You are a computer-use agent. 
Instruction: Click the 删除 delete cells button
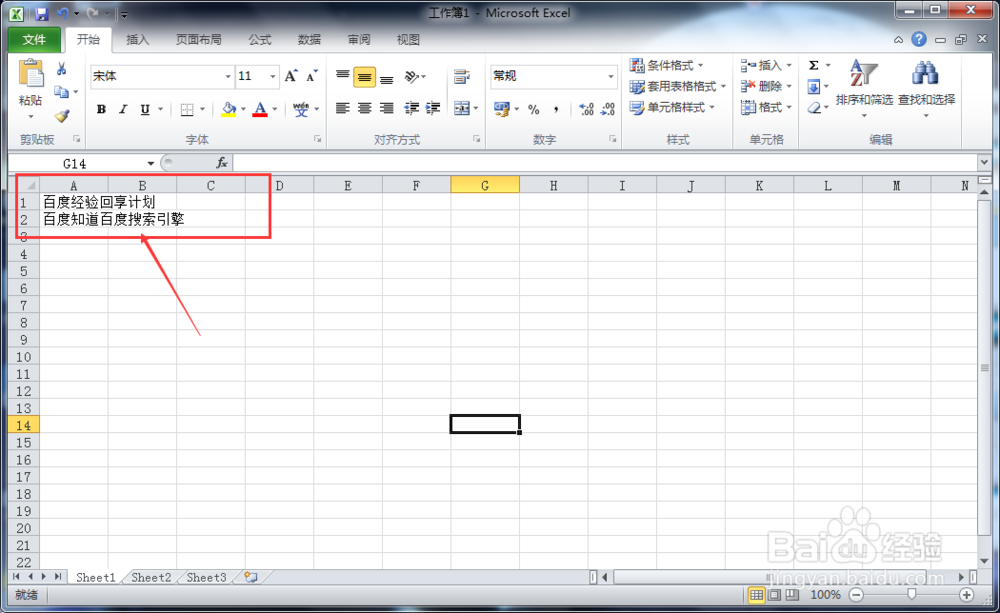tap(761, 86)
